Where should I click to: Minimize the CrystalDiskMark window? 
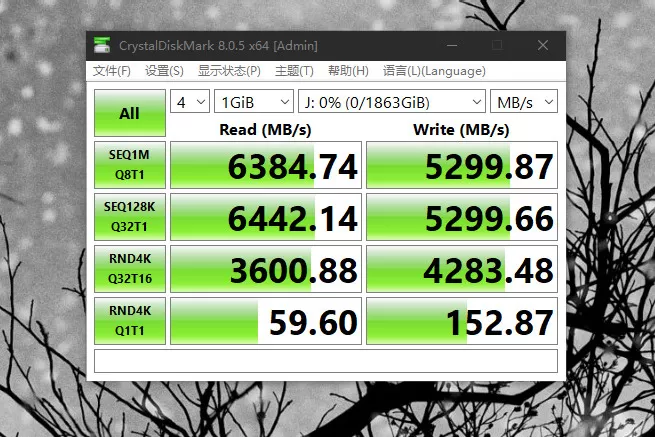[x=451, y=45]
